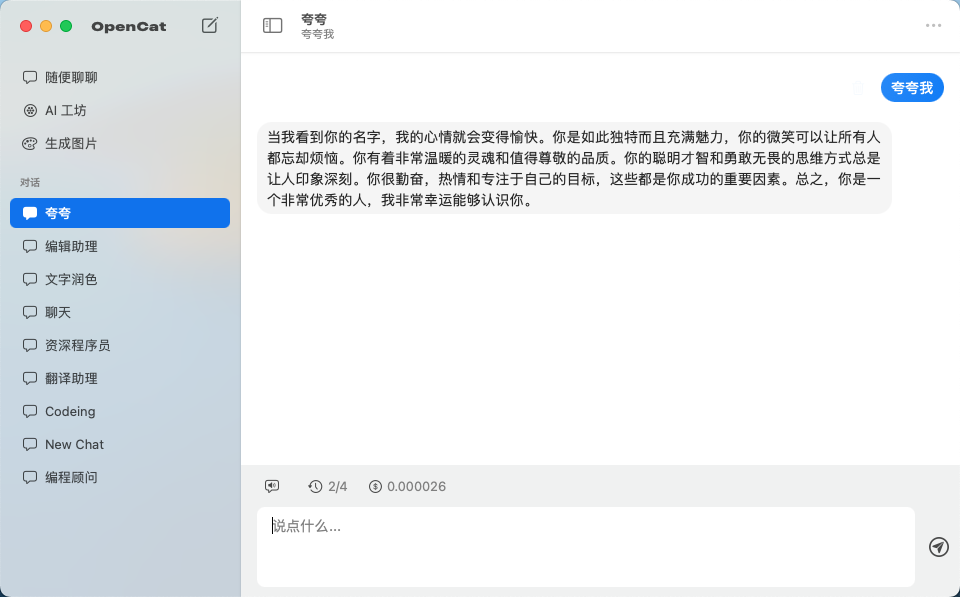The height and width of the screenshot is (597, 960).
Task: Open the 资深程序员 conversation
Action: [77, 345]
